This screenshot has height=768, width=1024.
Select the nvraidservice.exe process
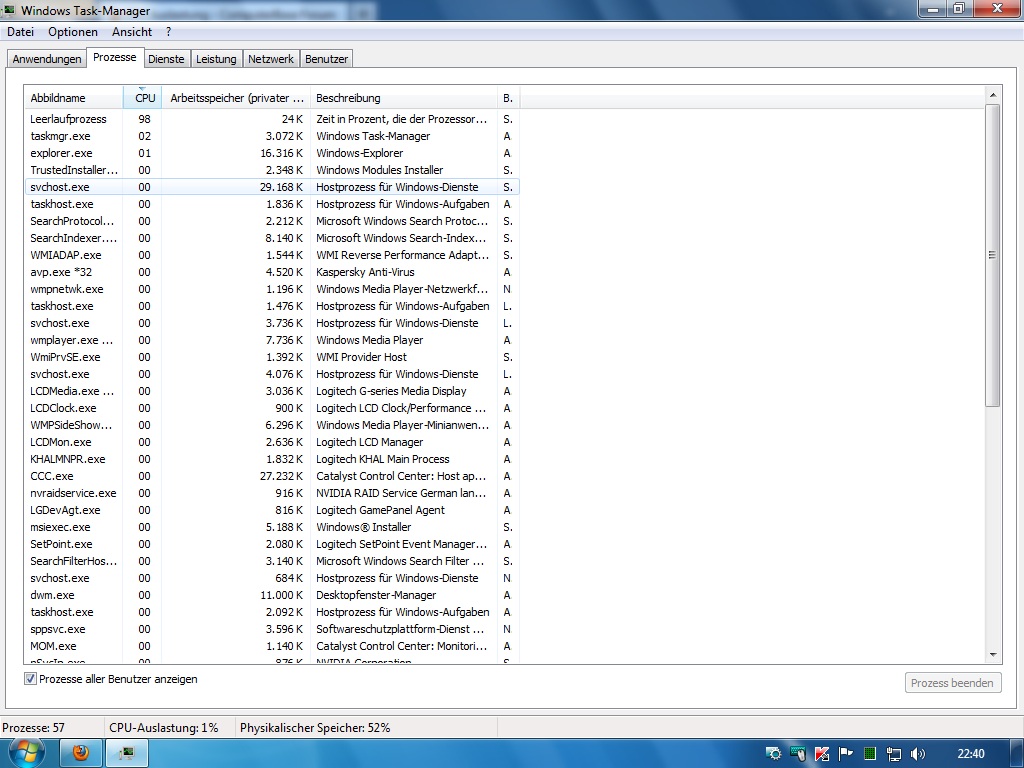tap(272, 493)
